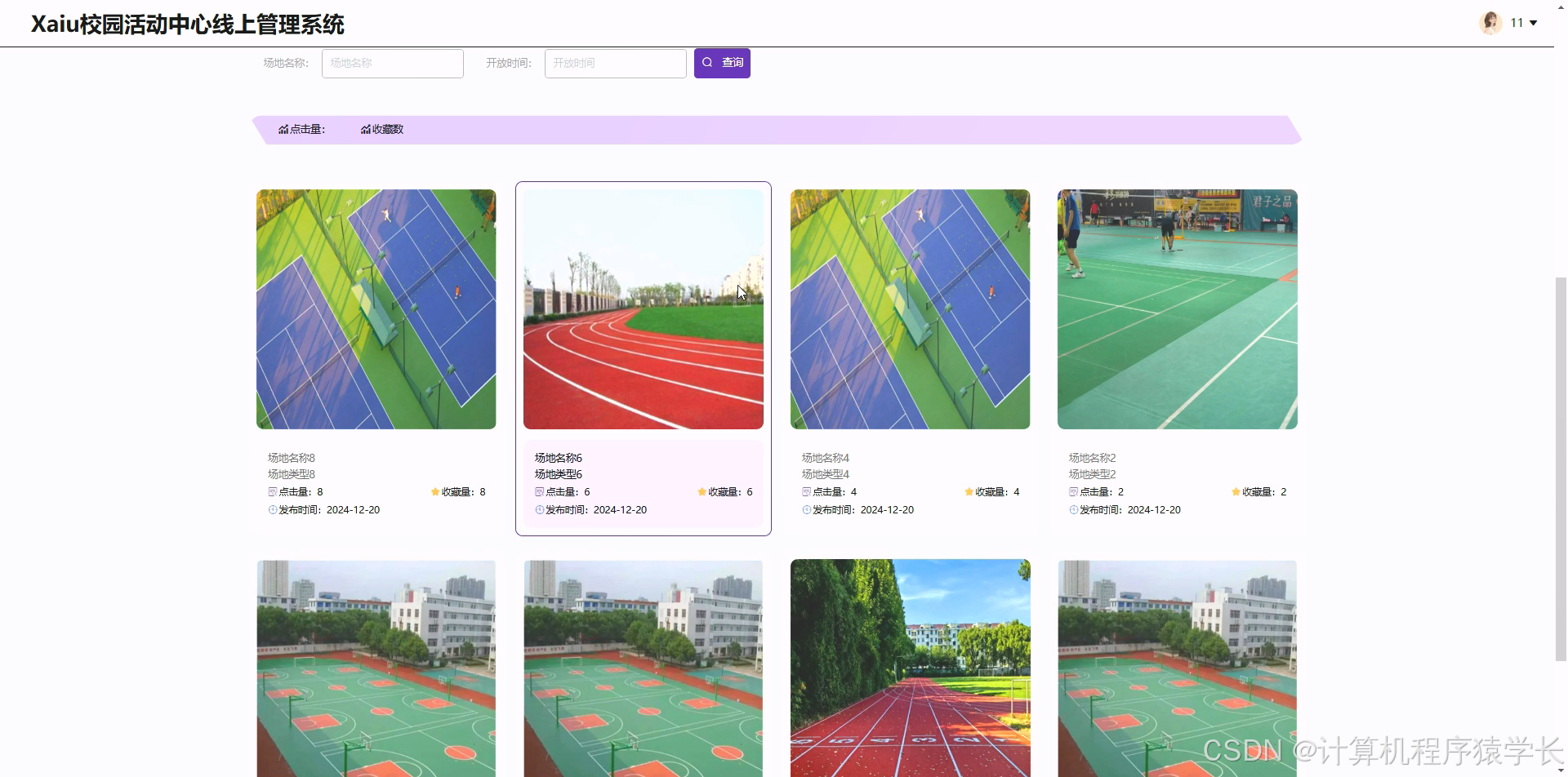Click the magnifier icon in the 查询 button
The image size is (1568, 777).
tap(707, 62)
